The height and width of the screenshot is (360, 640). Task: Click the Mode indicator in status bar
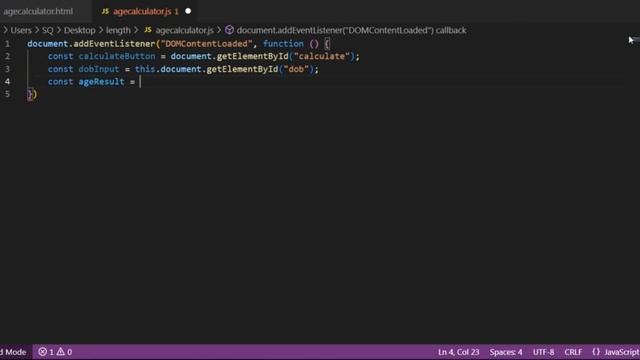(13, 352)
